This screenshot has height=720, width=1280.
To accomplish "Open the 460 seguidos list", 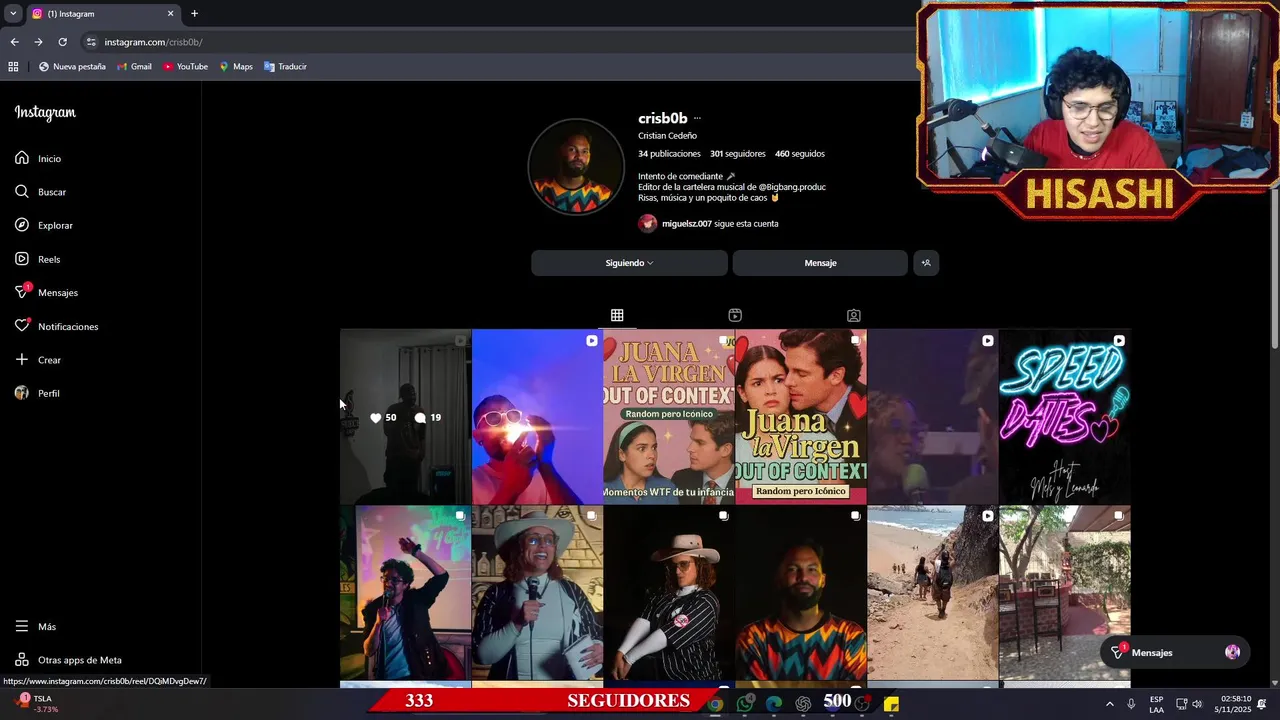I will pos(800,154).
